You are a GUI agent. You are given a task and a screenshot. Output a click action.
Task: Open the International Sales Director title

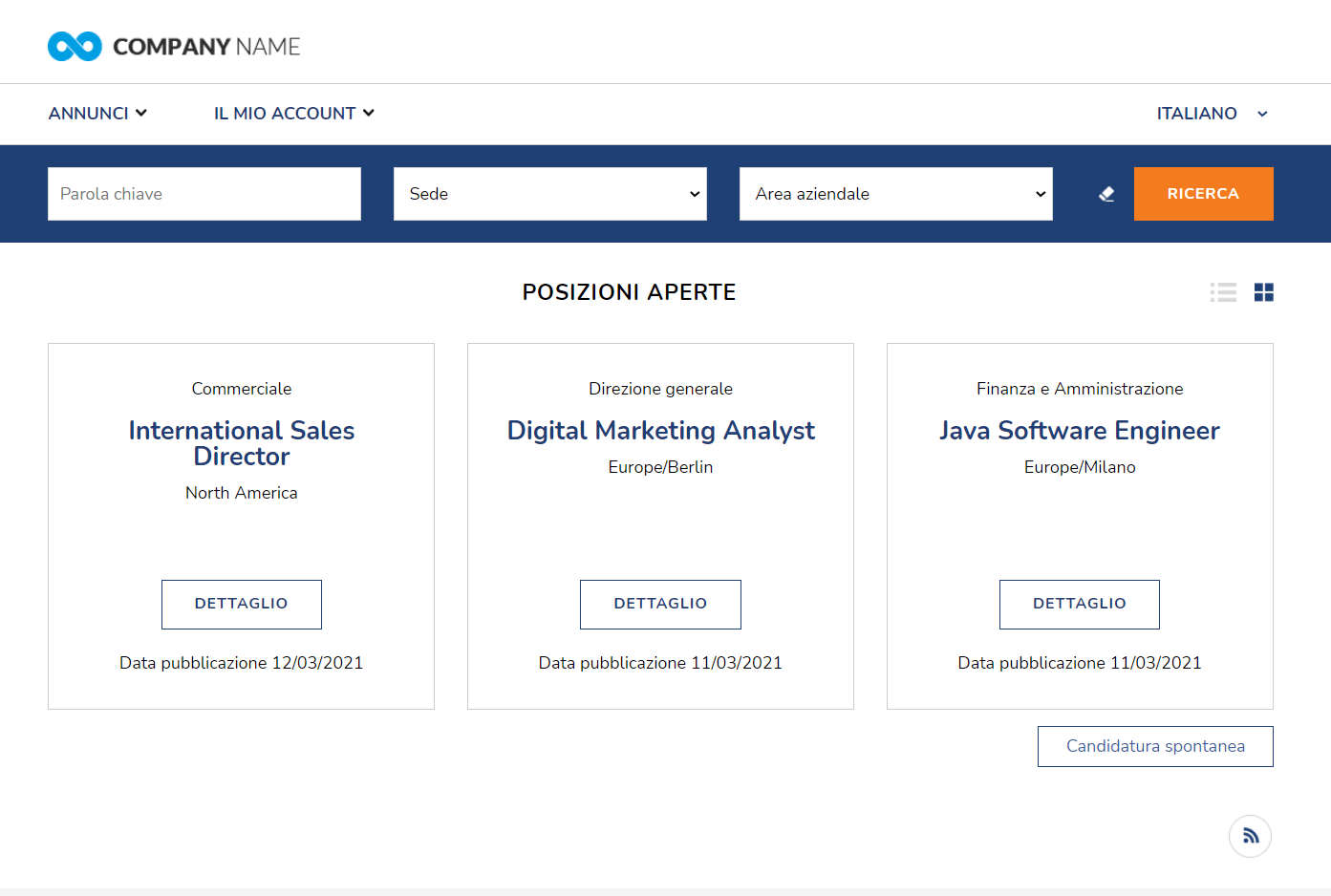pyautogui.click(x=242, y=443)
